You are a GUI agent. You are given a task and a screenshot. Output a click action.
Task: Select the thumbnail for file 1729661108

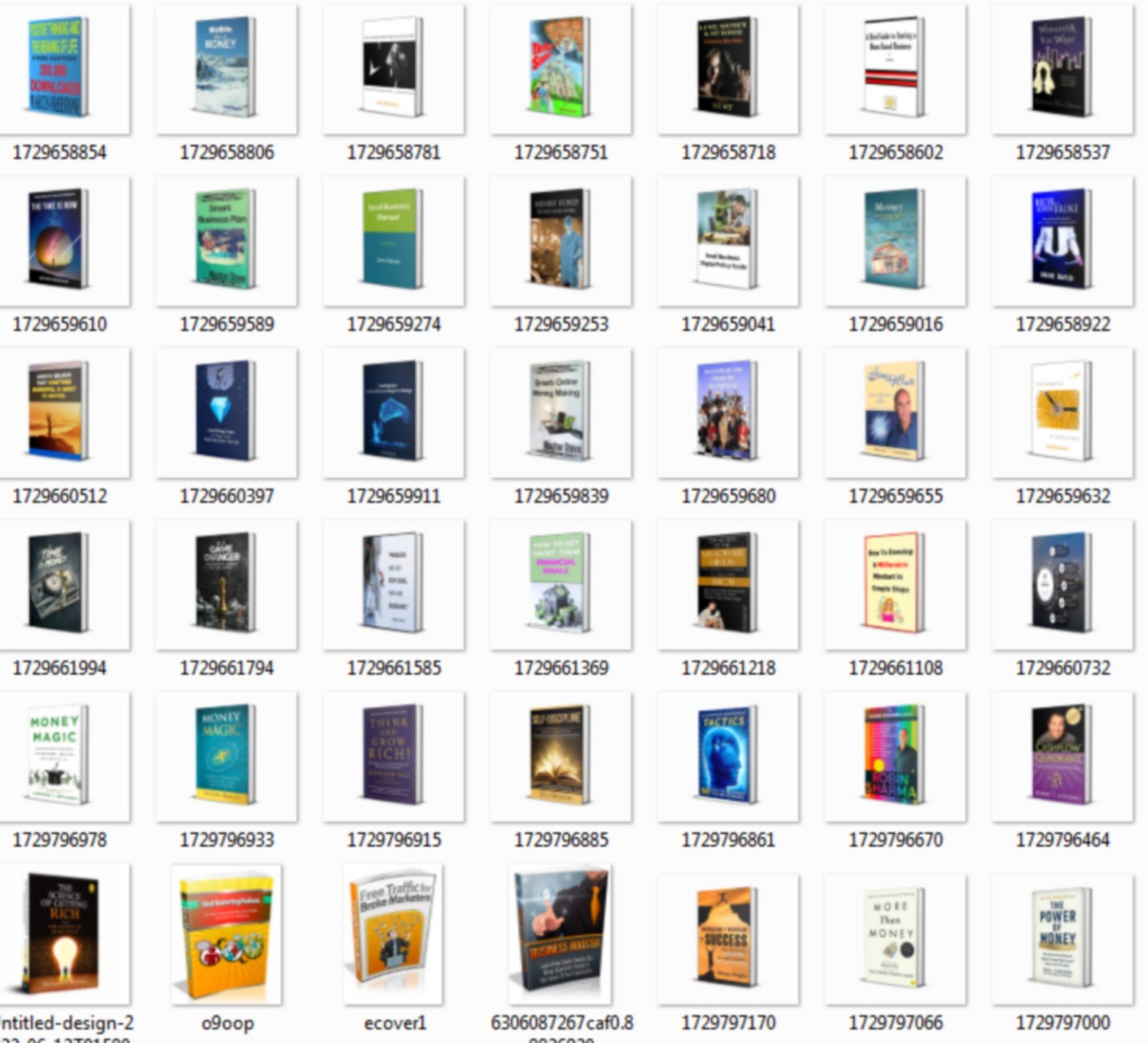point(895,584)
